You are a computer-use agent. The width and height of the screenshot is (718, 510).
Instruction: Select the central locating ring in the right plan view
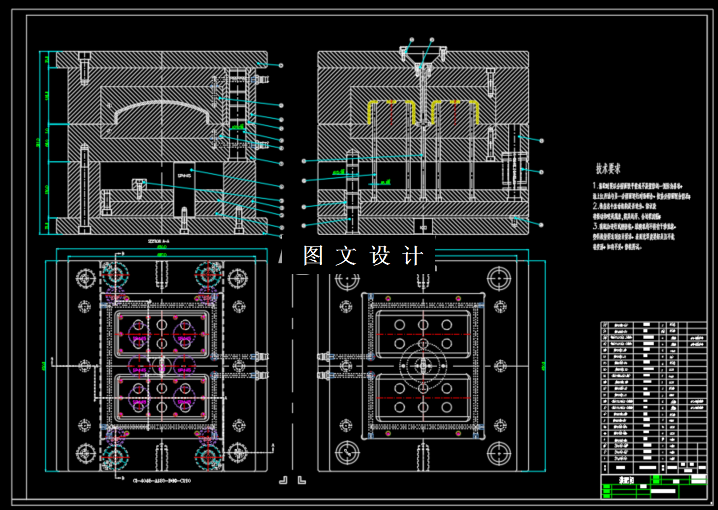click(x=423, y=365)
